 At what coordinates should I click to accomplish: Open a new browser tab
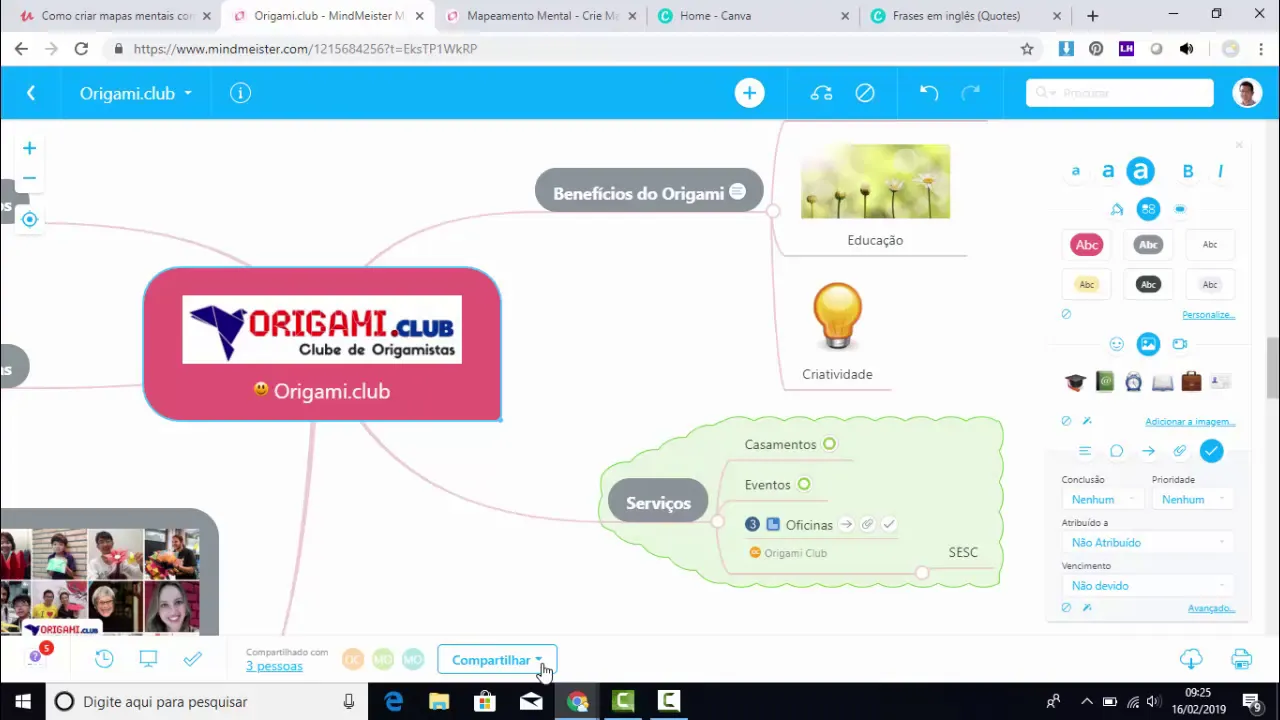[x=1092, y=16]
